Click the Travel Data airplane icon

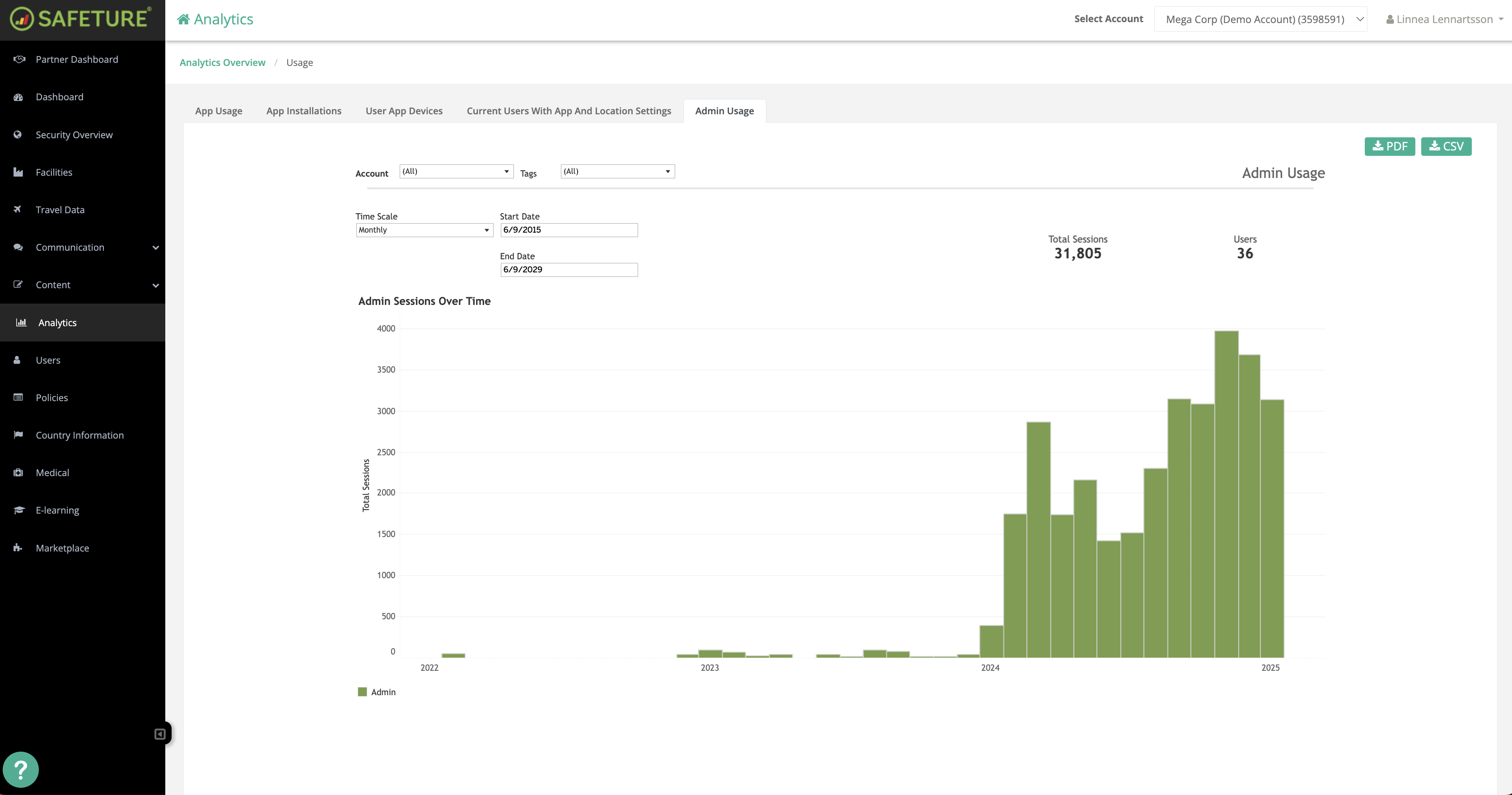[x=18, y=209]
